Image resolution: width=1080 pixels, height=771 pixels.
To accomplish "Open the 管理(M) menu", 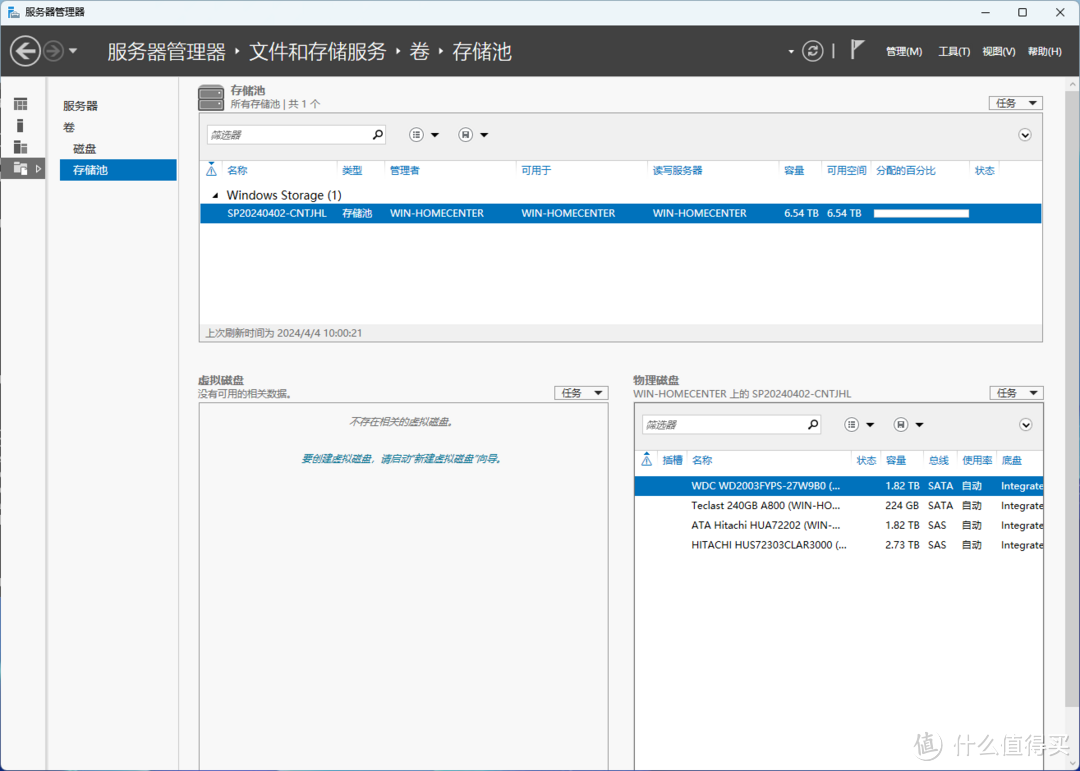I will tap(904, 52).
